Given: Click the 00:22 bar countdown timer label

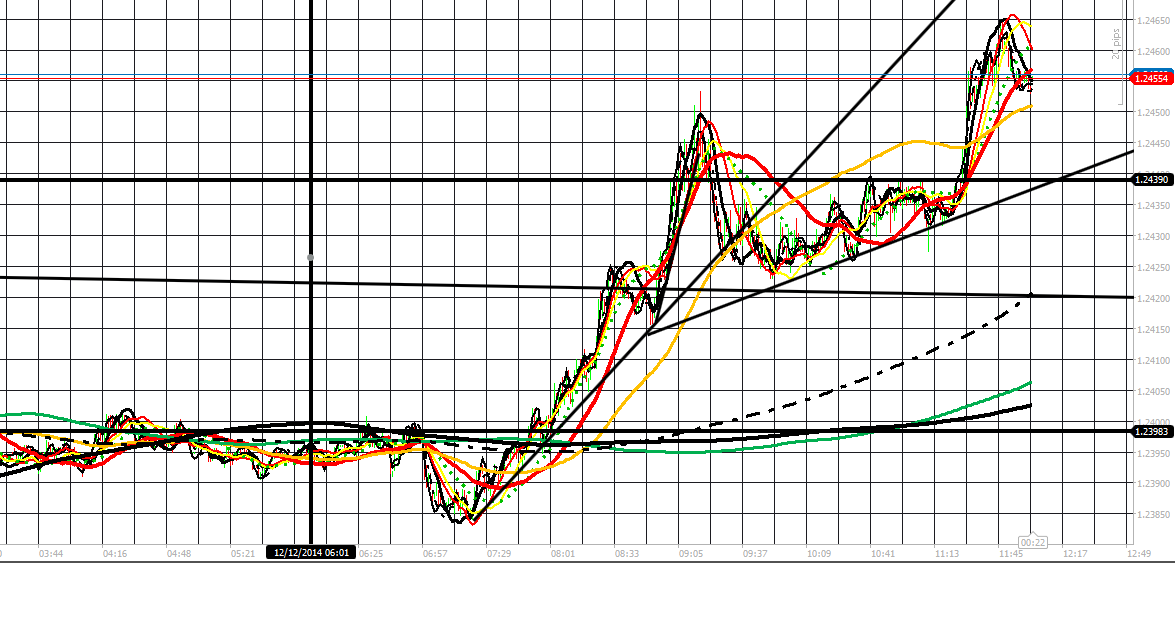Looking at the screenshot, I should click(x=1030, y=539).
